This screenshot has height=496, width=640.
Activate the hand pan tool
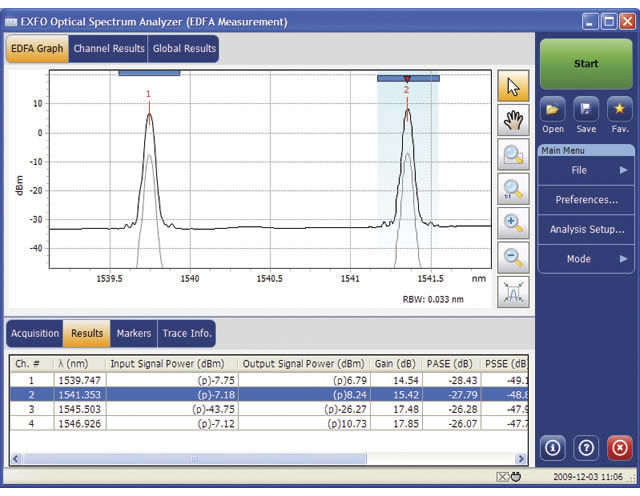513,120
